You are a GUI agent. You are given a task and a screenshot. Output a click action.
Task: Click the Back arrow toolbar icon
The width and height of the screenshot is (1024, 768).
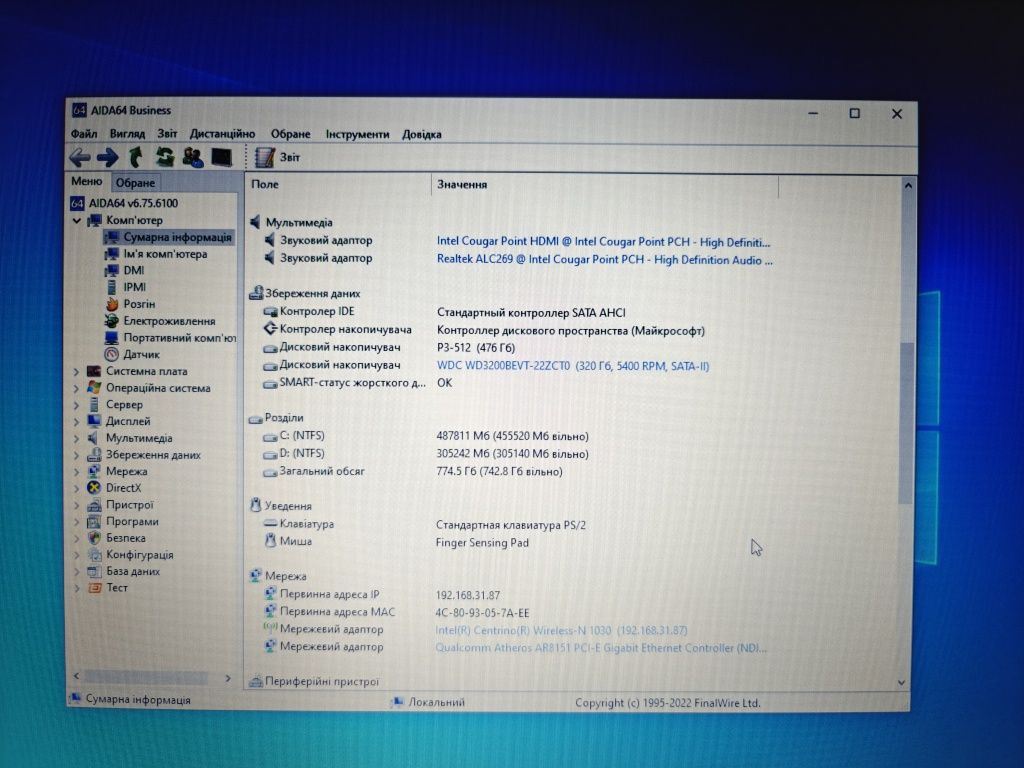coord(80,157)
